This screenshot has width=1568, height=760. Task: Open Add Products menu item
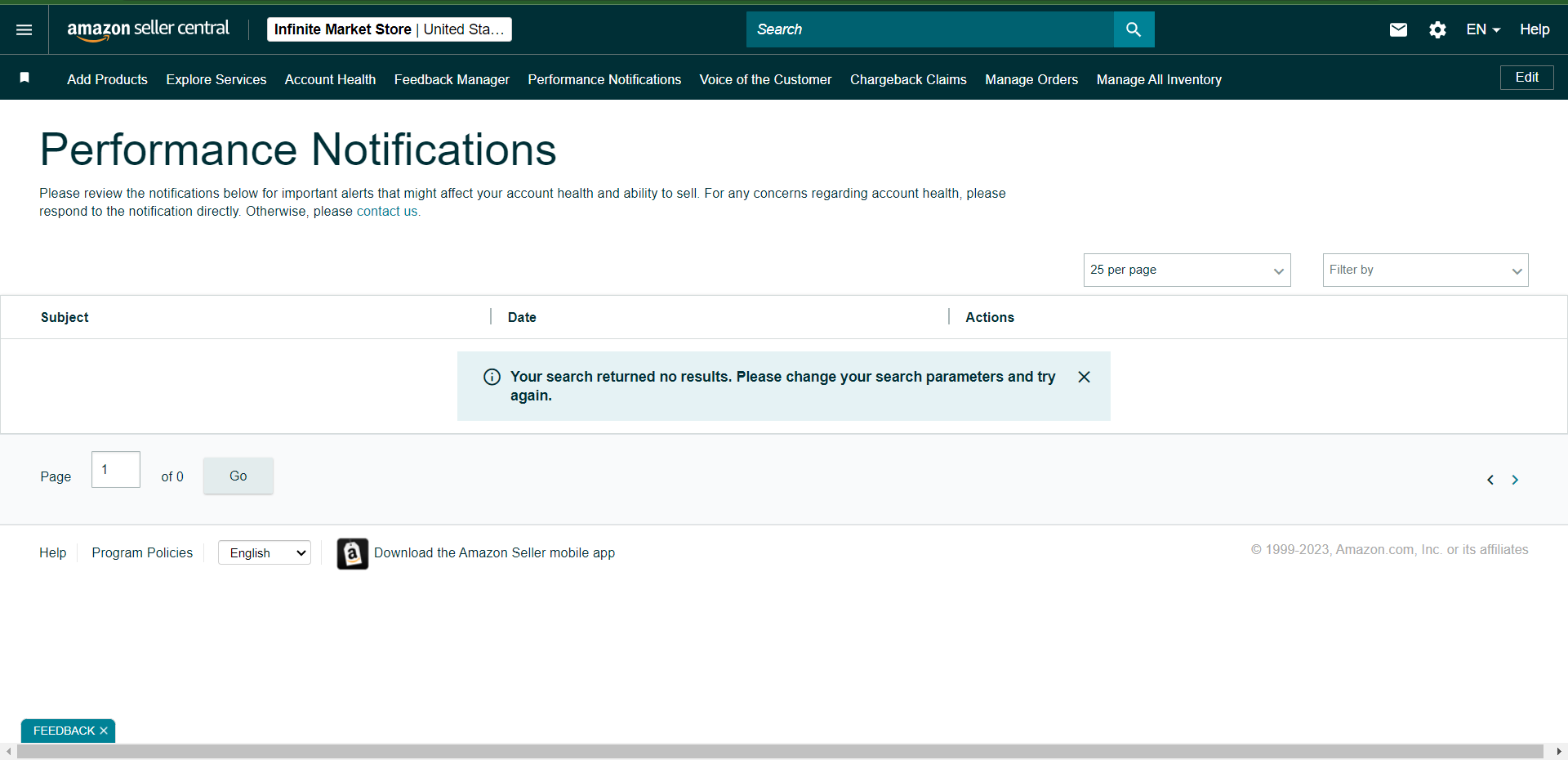pos(107,79)
